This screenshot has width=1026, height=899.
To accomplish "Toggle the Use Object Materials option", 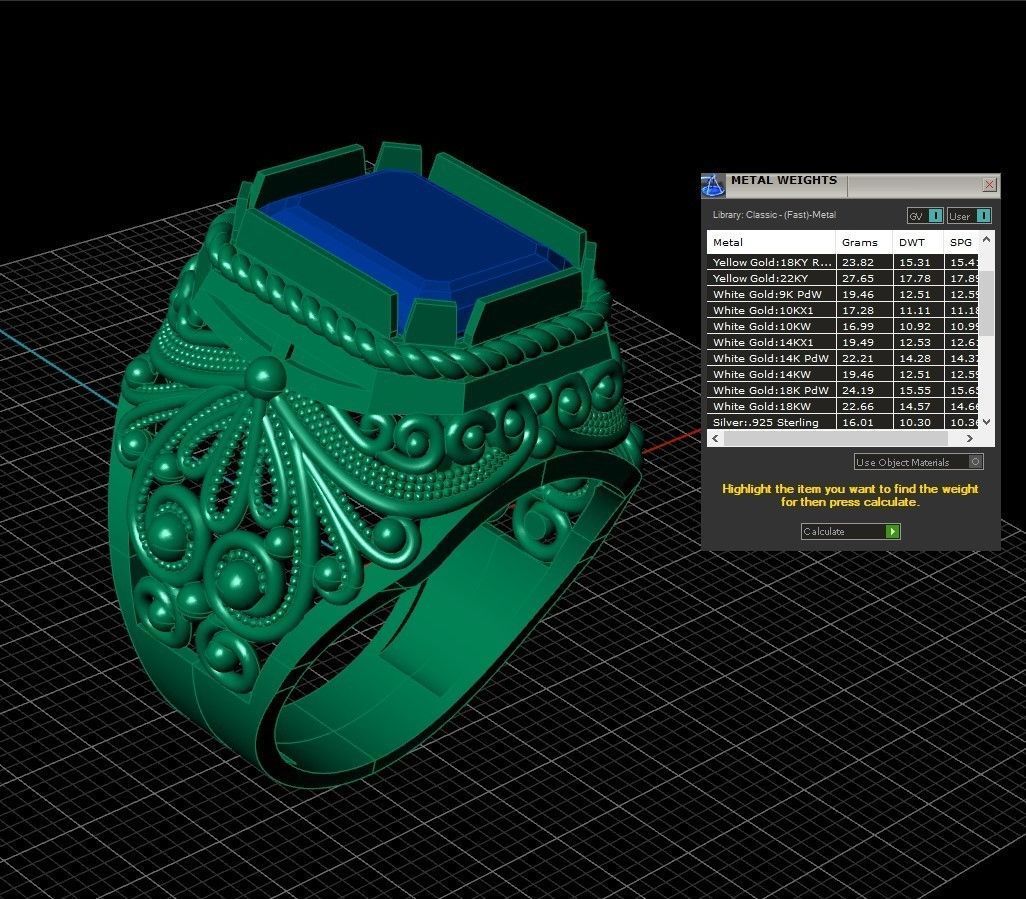I will (918, 462).
